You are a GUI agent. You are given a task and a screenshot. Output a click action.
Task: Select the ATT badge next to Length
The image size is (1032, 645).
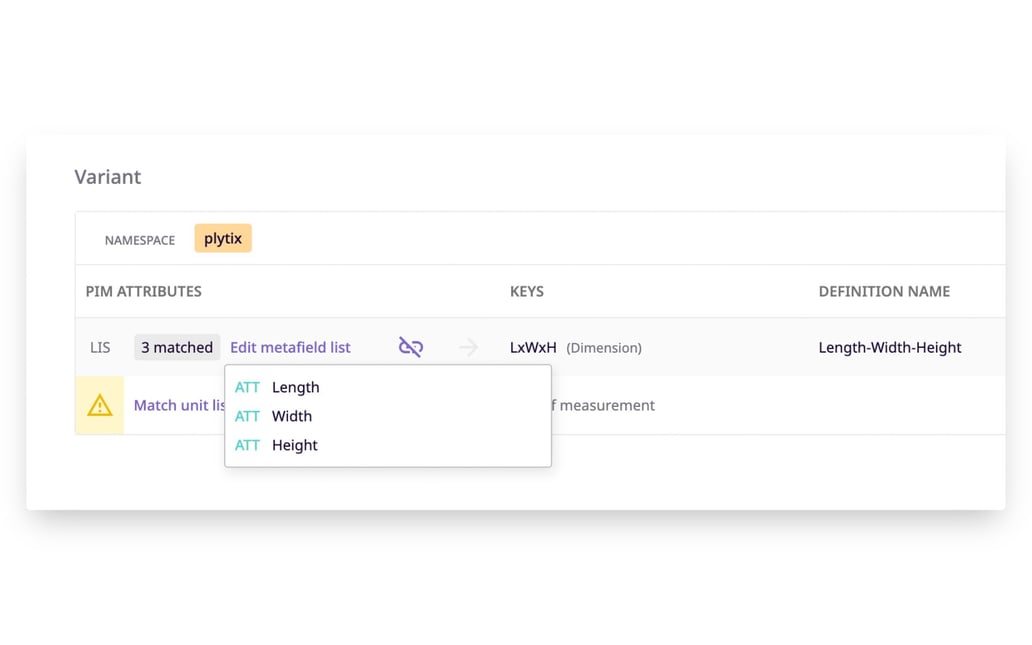tap(247, 387)
